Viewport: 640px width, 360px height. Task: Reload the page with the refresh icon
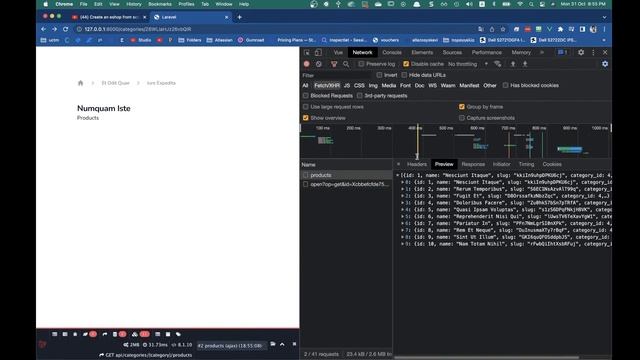coord(66,29)
